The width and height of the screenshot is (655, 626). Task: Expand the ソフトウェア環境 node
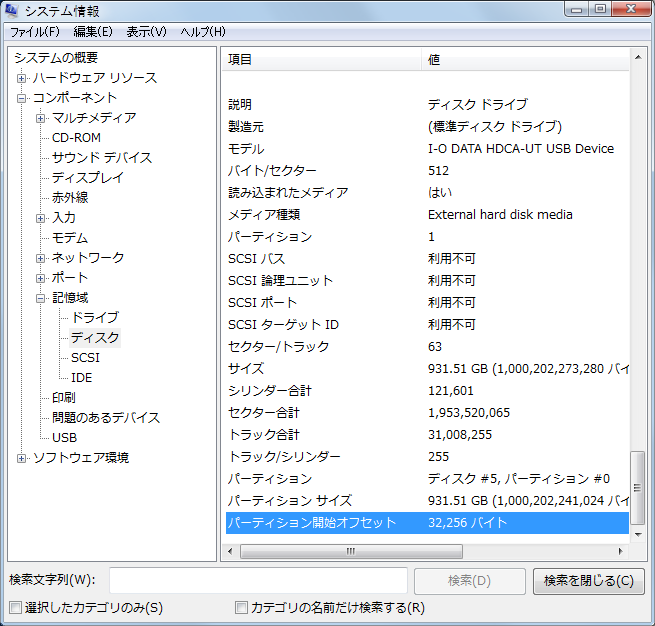(21, 458)
